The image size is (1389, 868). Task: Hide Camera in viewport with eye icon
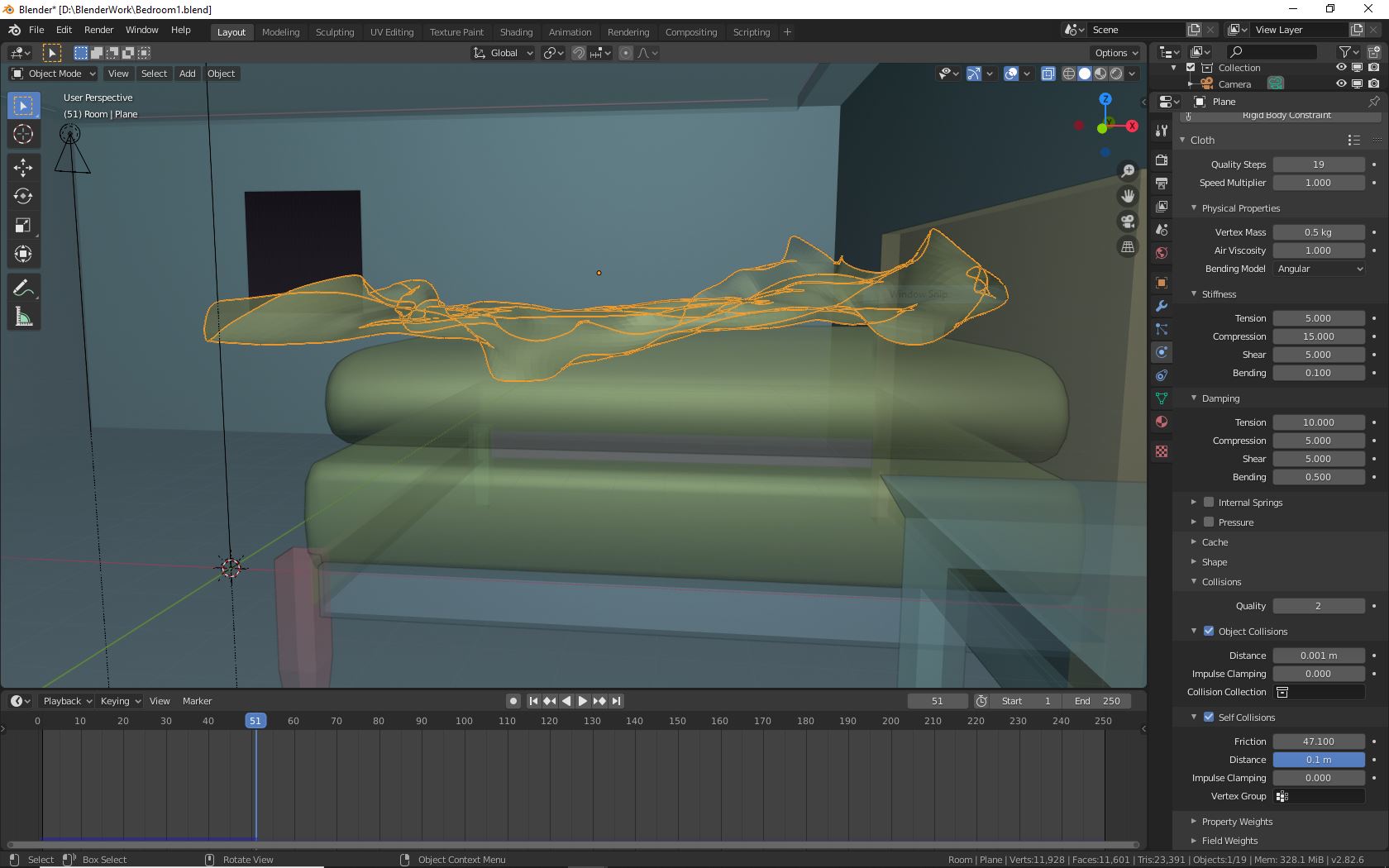point(1341,83)
